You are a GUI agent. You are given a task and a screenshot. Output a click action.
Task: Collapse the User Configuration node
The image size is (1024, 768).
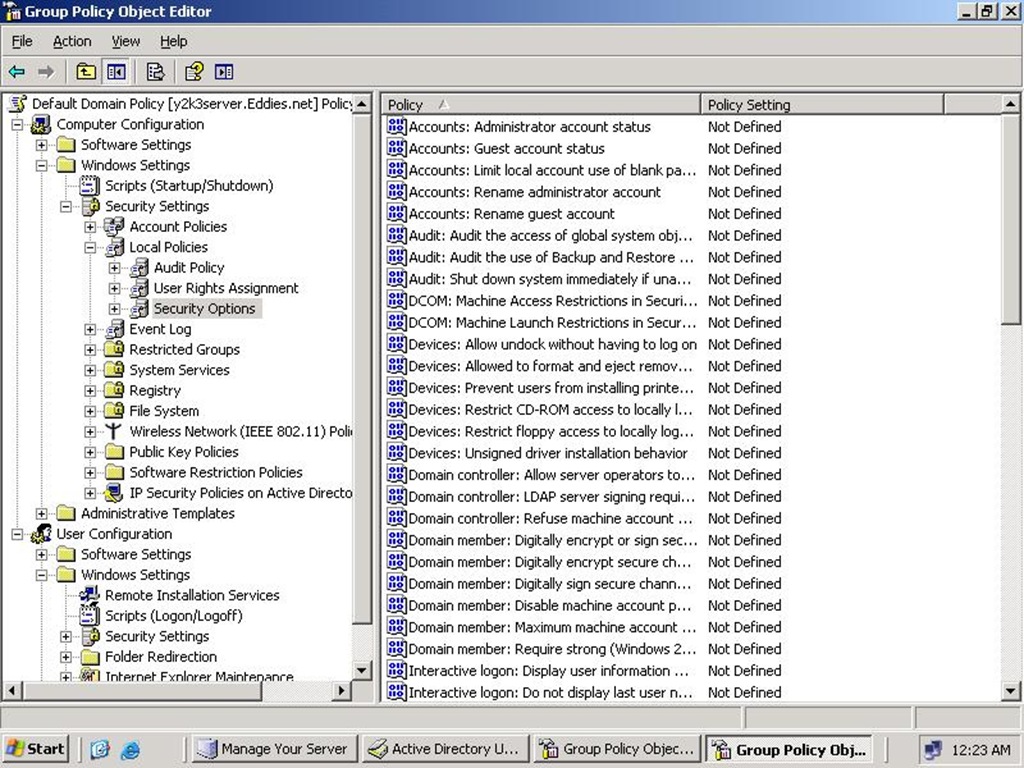pyautogui.click(x=17, y=534)
